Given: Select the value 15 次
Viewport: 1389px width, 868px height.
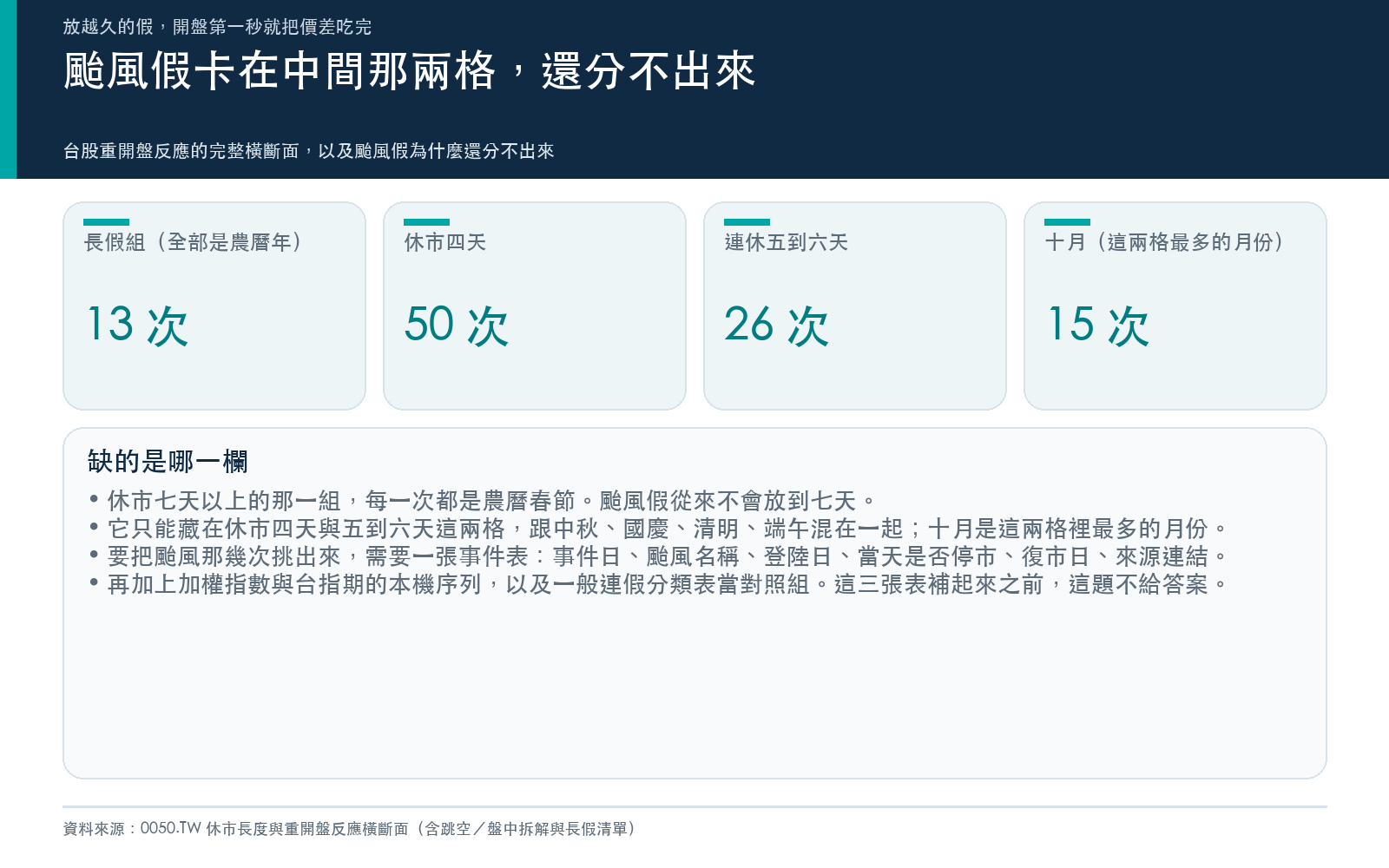Looking at the screenshot, I should tap(1098, 325).
